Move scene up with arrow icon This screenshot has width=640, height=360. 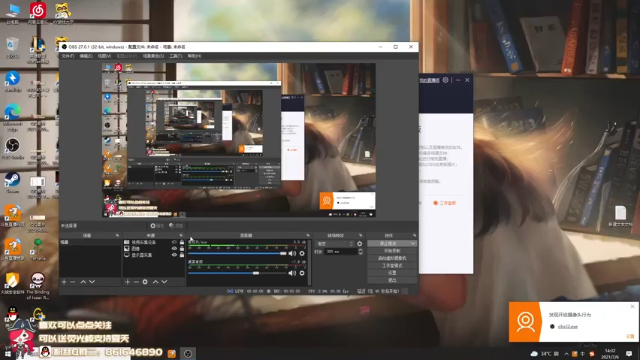pos(83,282)
